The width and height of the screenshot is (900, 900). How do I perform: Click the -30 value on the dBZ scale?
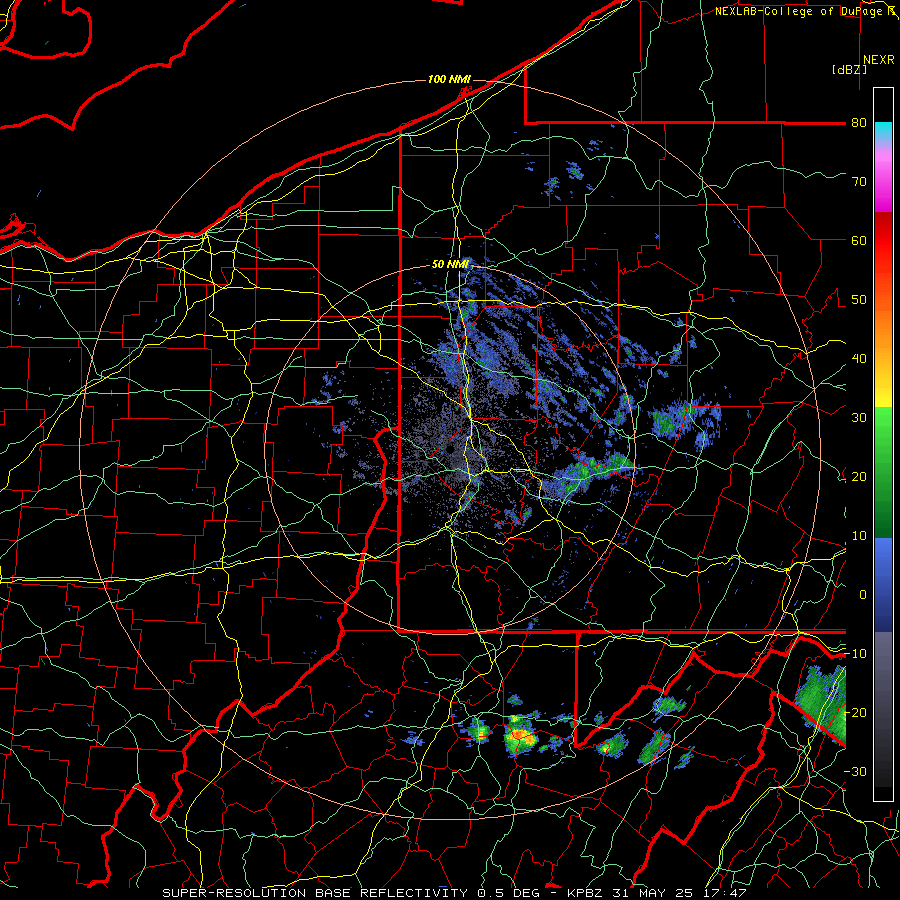click(x=855, y=771)
